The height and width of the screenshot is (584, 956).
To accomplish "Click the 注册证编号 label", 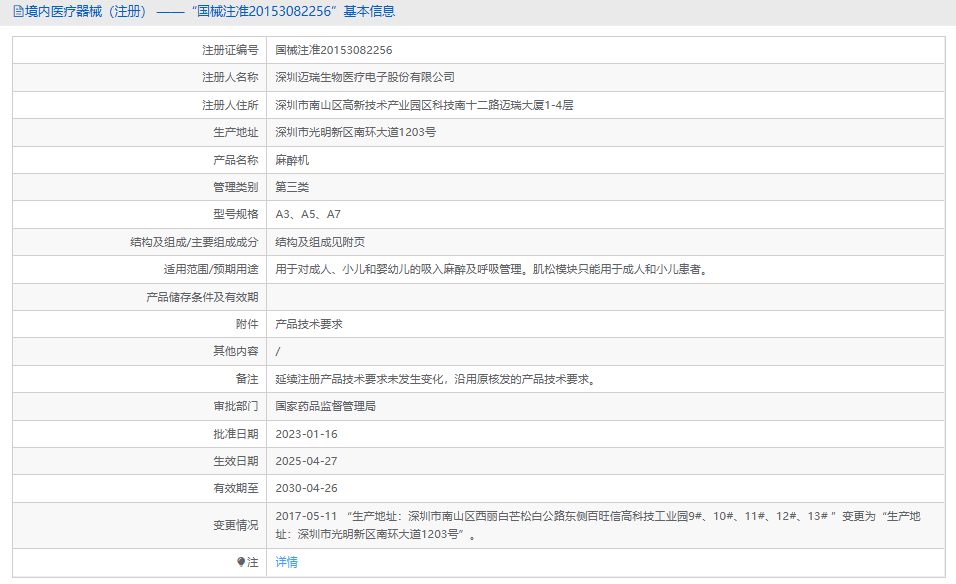I will pos(230,50).
